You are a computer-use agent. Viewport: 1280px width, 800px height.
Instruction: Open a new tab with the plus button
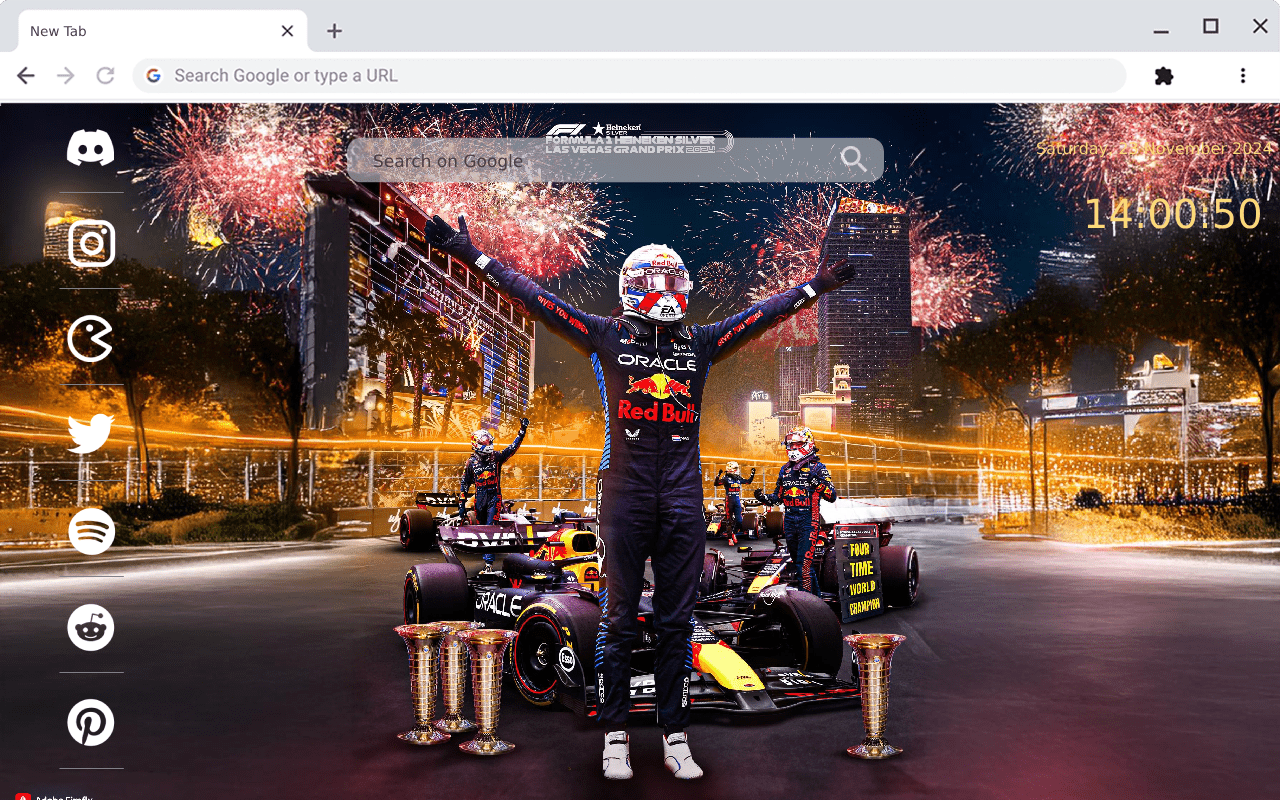[334, 31]
